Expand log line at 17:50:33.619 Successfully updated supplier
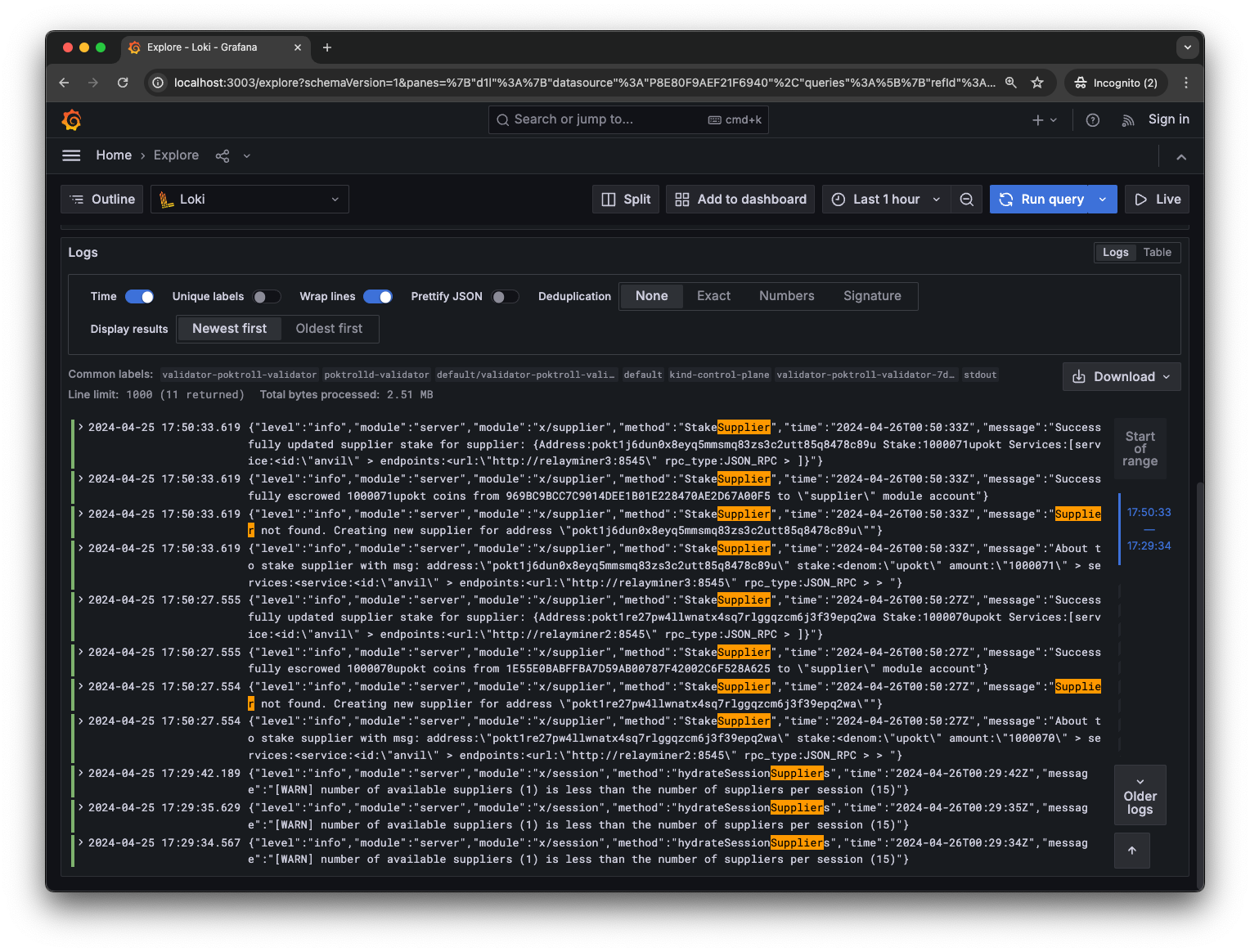The height and width of the screenshot is (952, 1250). [x=81, y=427]
